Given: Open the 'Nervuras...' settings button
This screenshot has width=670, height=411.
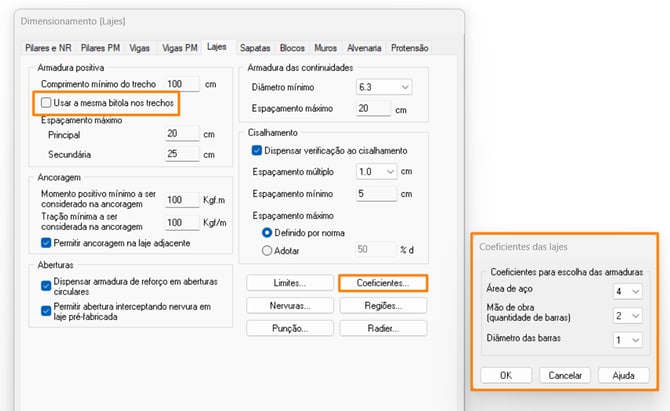Looking at the screenshot, I should [289, 305].
